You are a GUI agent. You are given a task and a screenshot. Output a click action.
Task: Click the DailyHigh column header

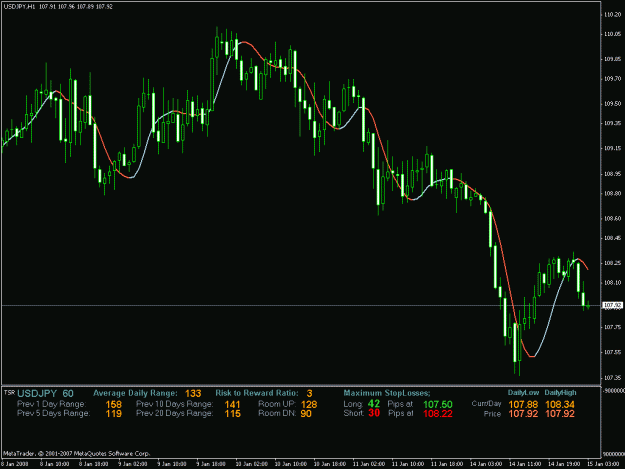[x=560, y=392]
